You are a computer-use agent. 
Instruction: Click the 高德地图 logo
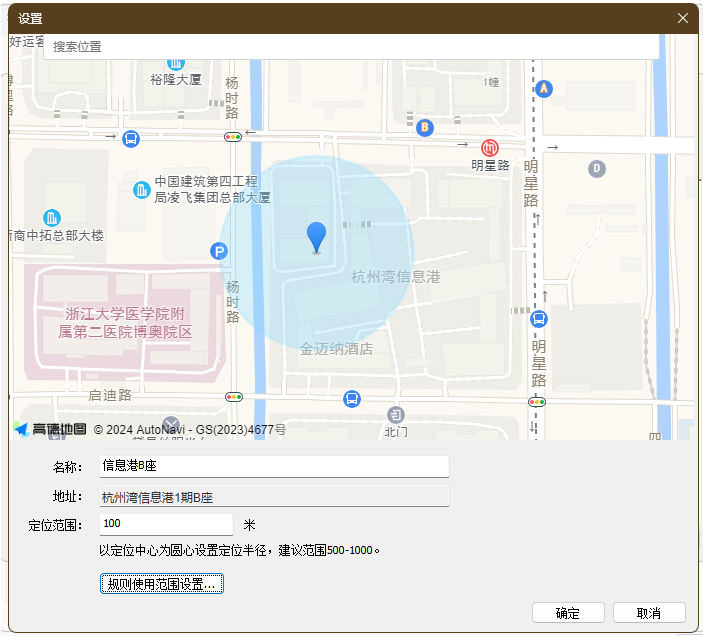(50, 429)
